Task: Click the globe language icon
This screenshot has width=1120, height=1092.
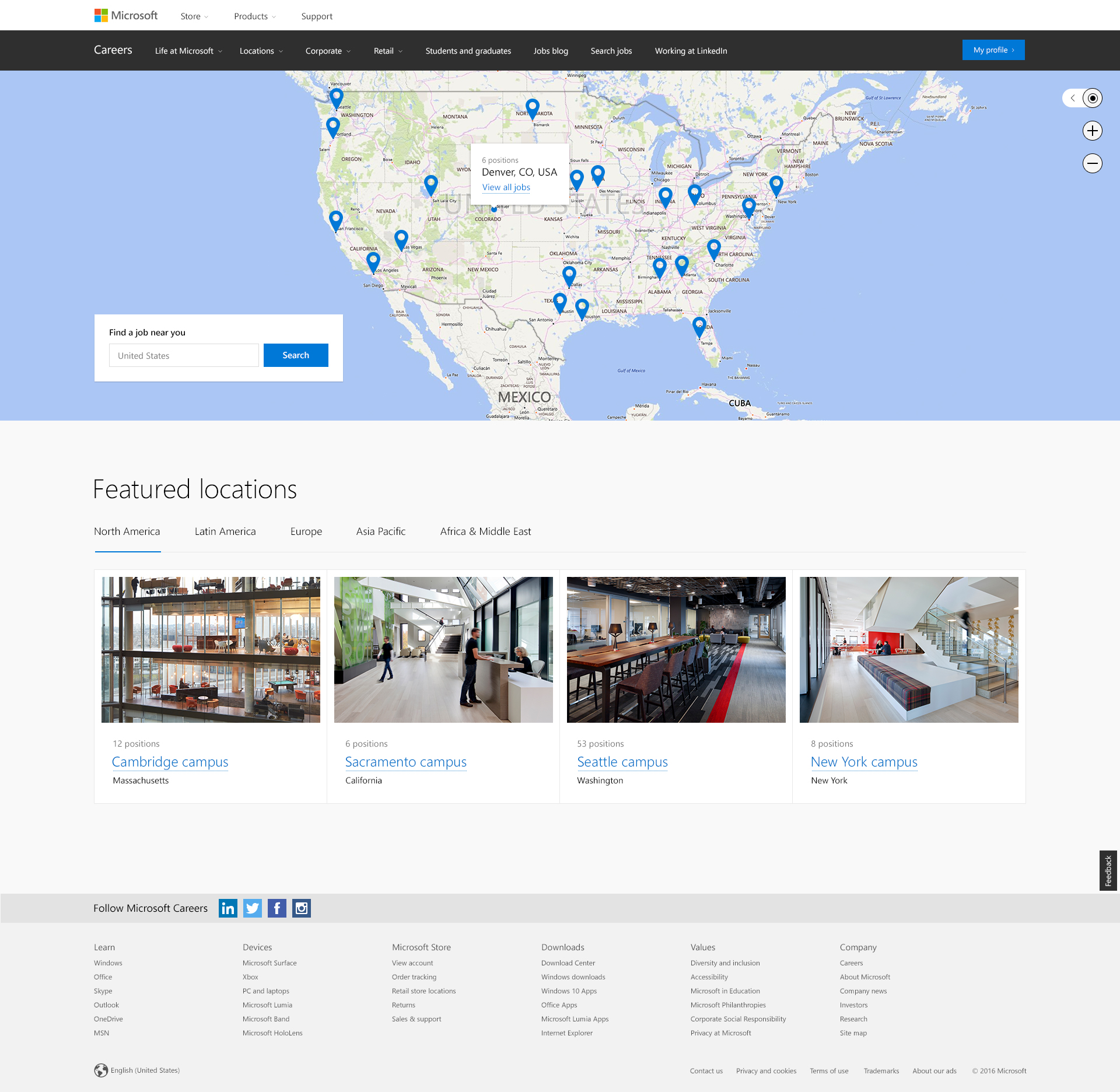Action: pos(101,1070)
